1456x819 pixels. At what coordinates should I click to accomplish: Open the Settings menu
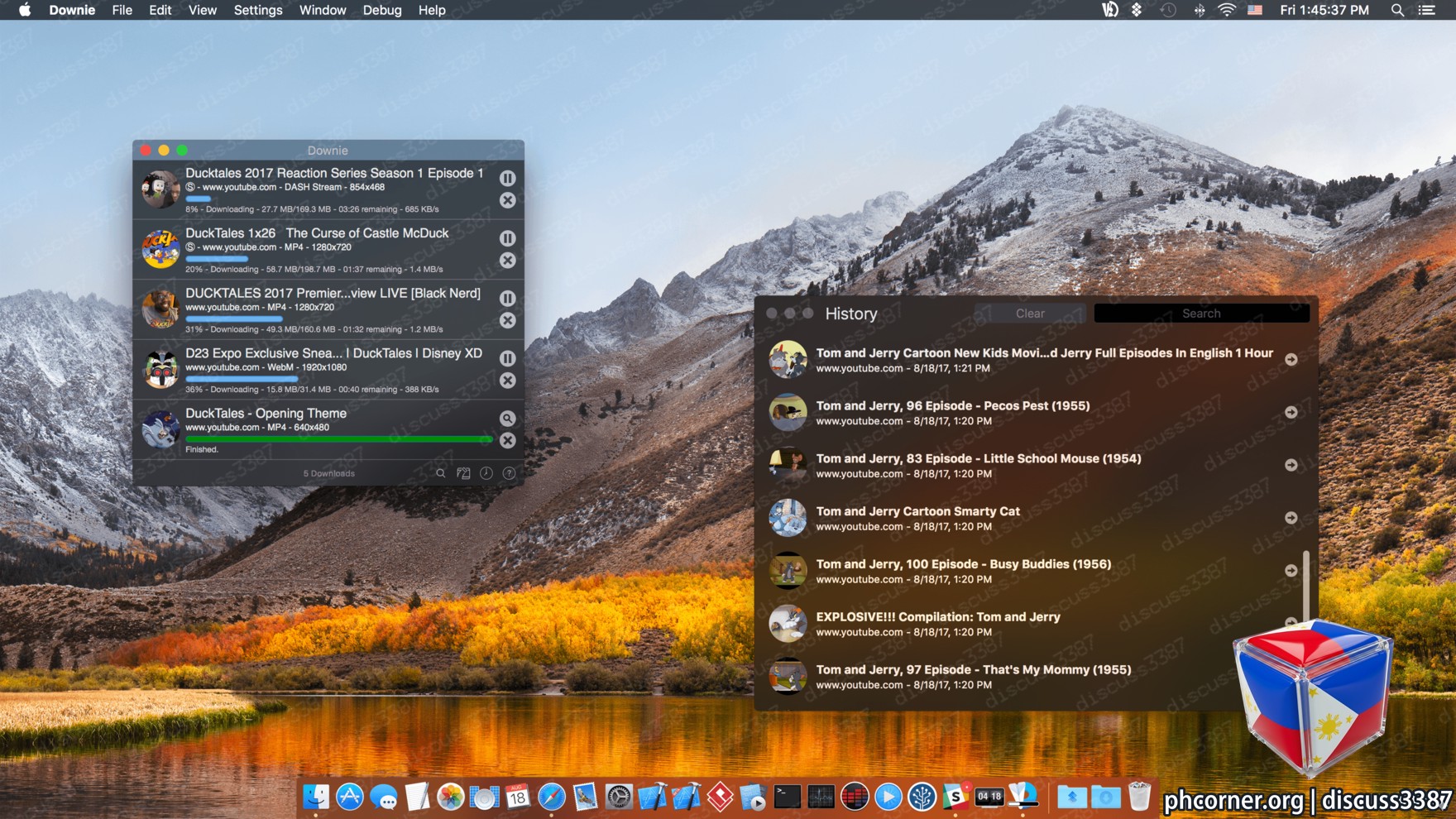(257, 10)
